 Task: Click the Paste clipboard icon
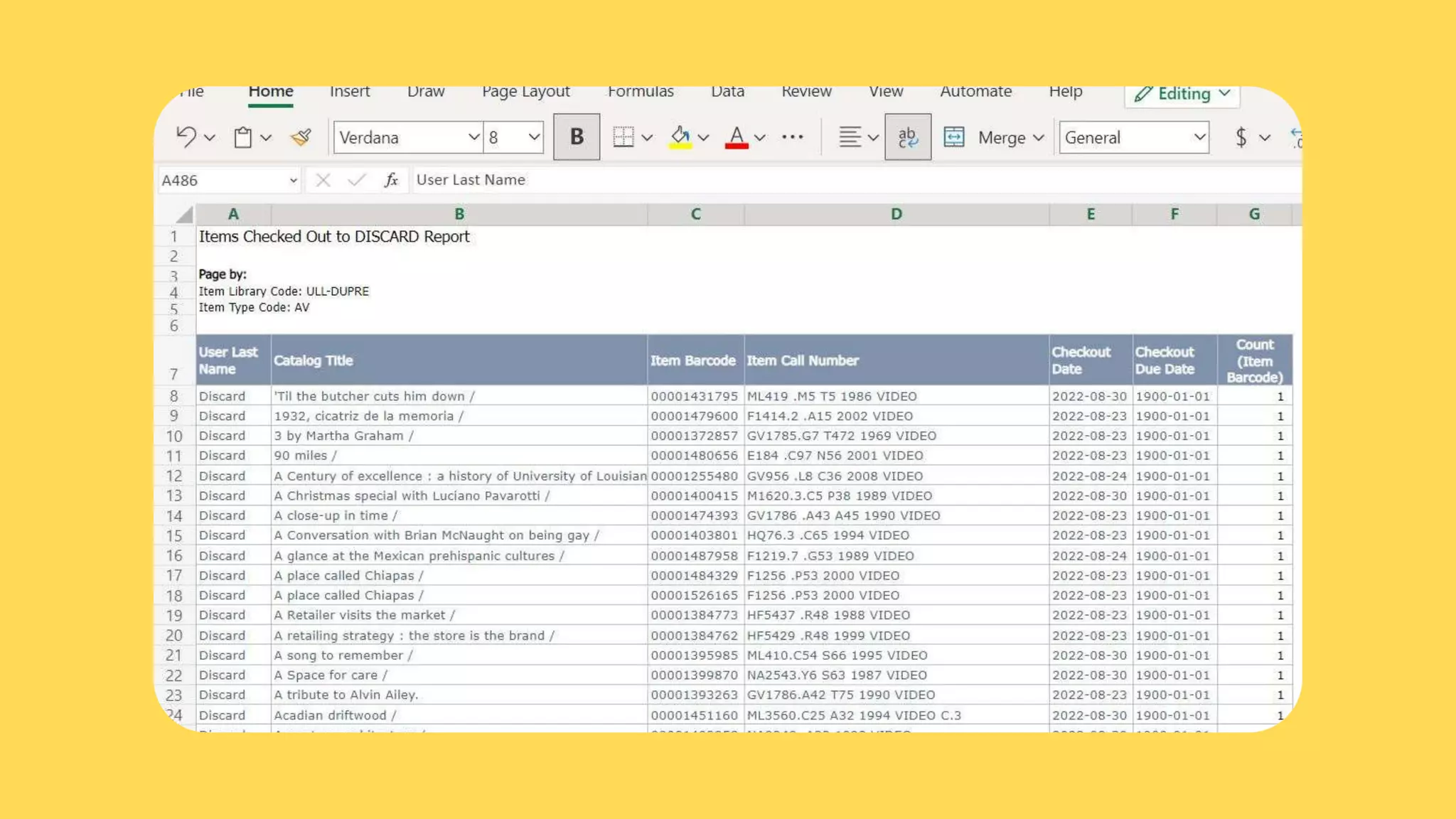click(x=243, y=137)
